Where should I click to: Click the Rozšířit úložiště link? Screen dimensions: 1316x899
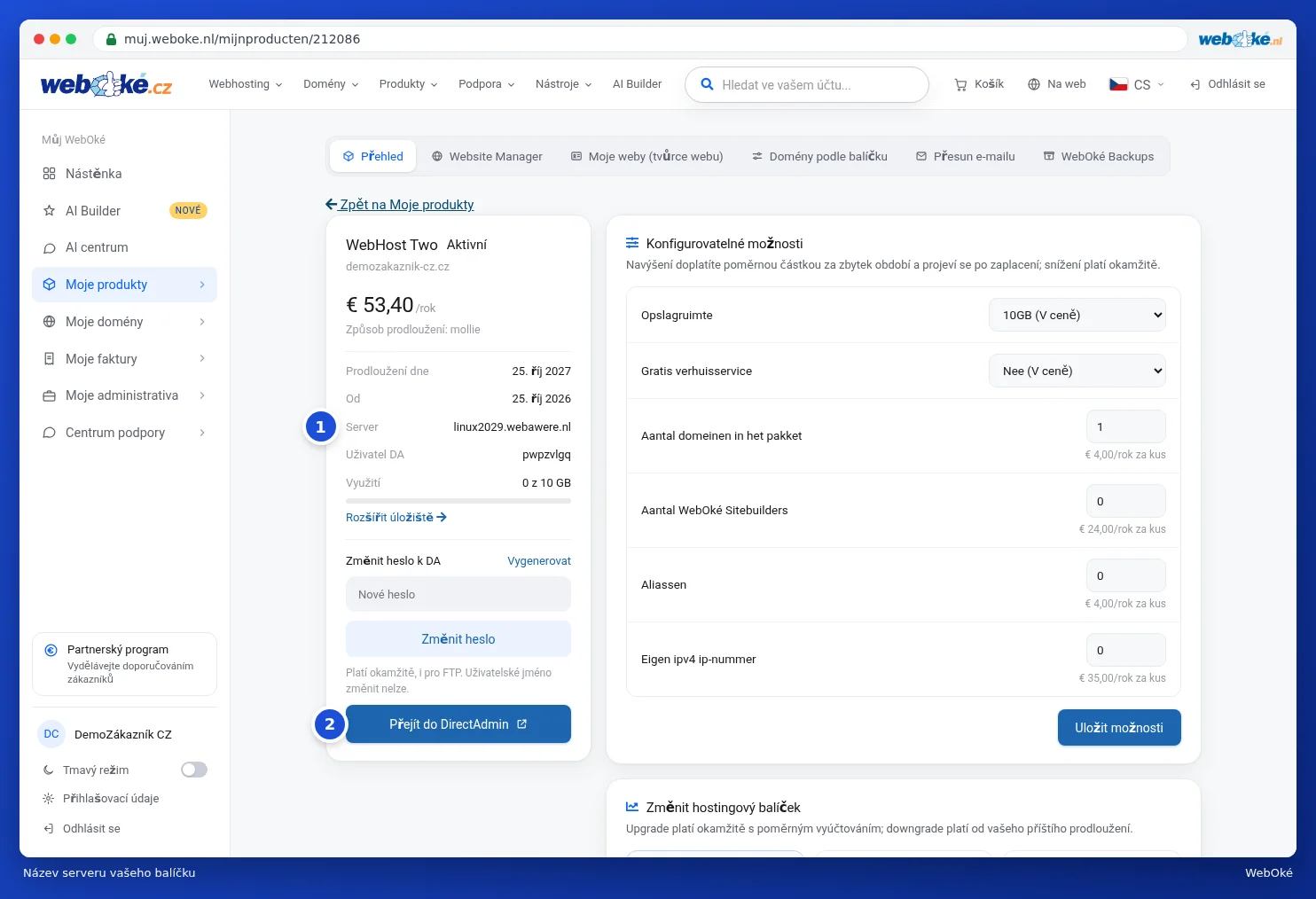[x=396, y=517]
